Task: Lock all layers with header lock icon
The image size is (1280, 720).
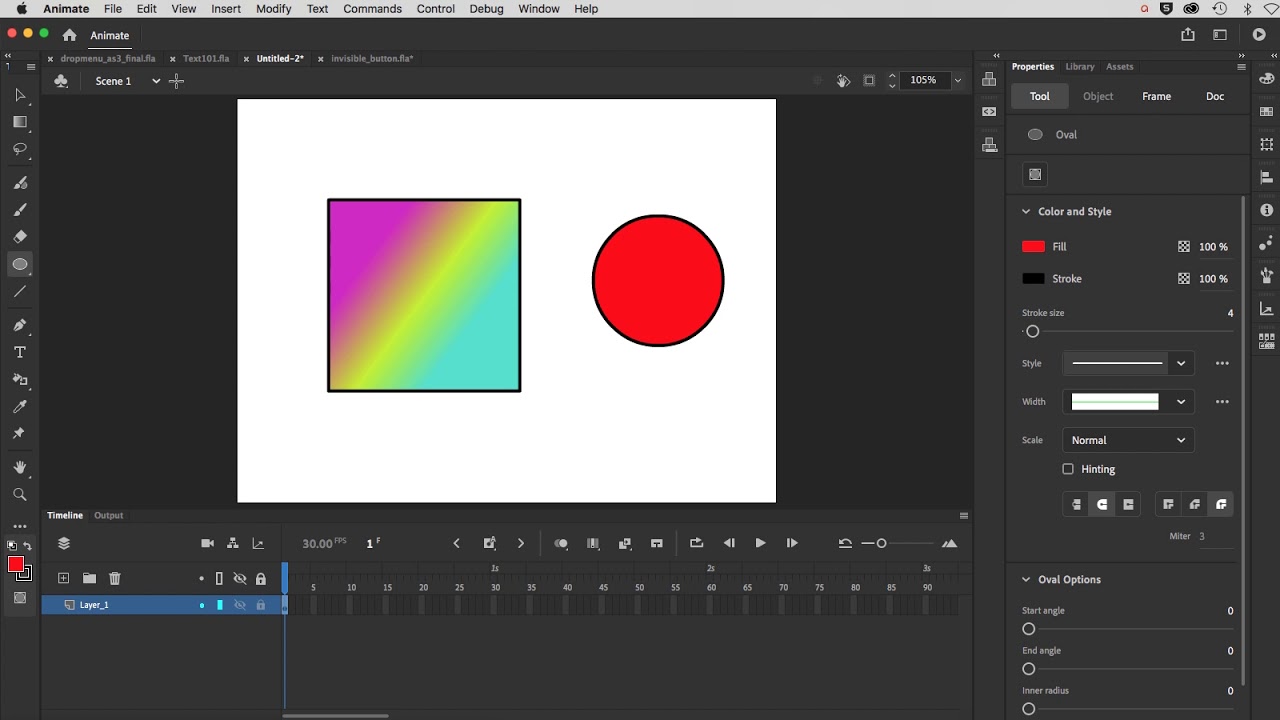Action: coord(261,579)
